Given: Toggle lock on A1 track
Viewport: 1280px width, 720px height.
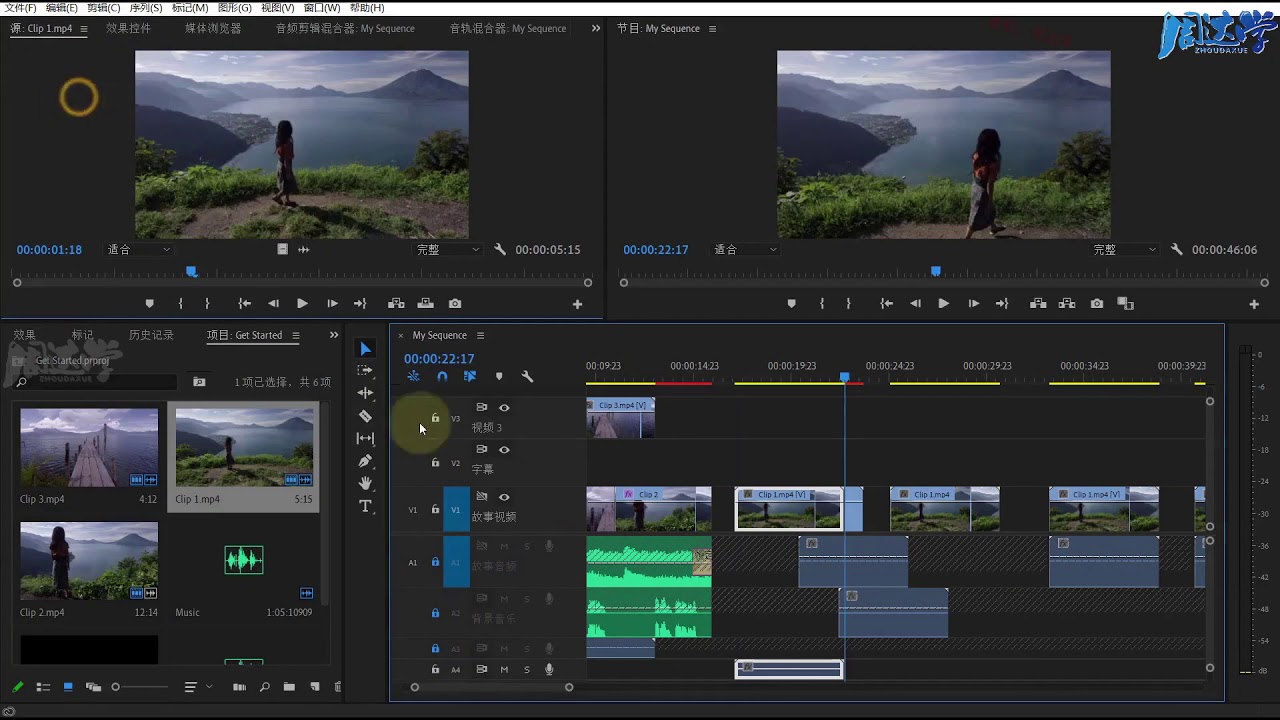Looking at the screenshot, I should (x=435, y=562).
